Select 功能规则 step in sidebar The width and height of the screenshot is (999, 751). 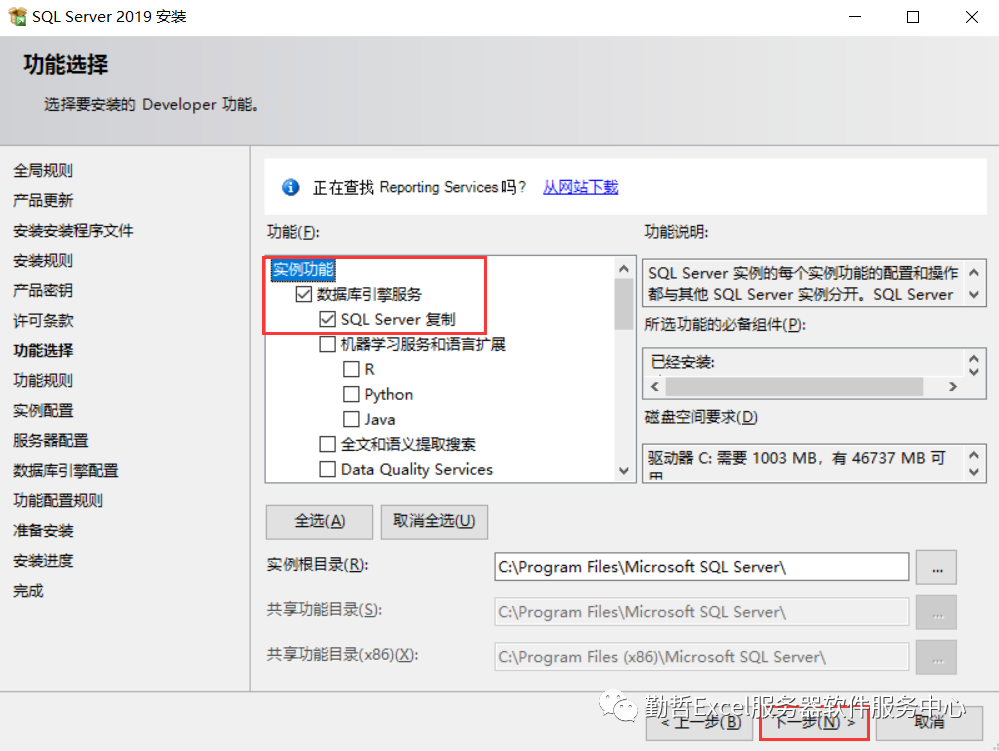43,380
